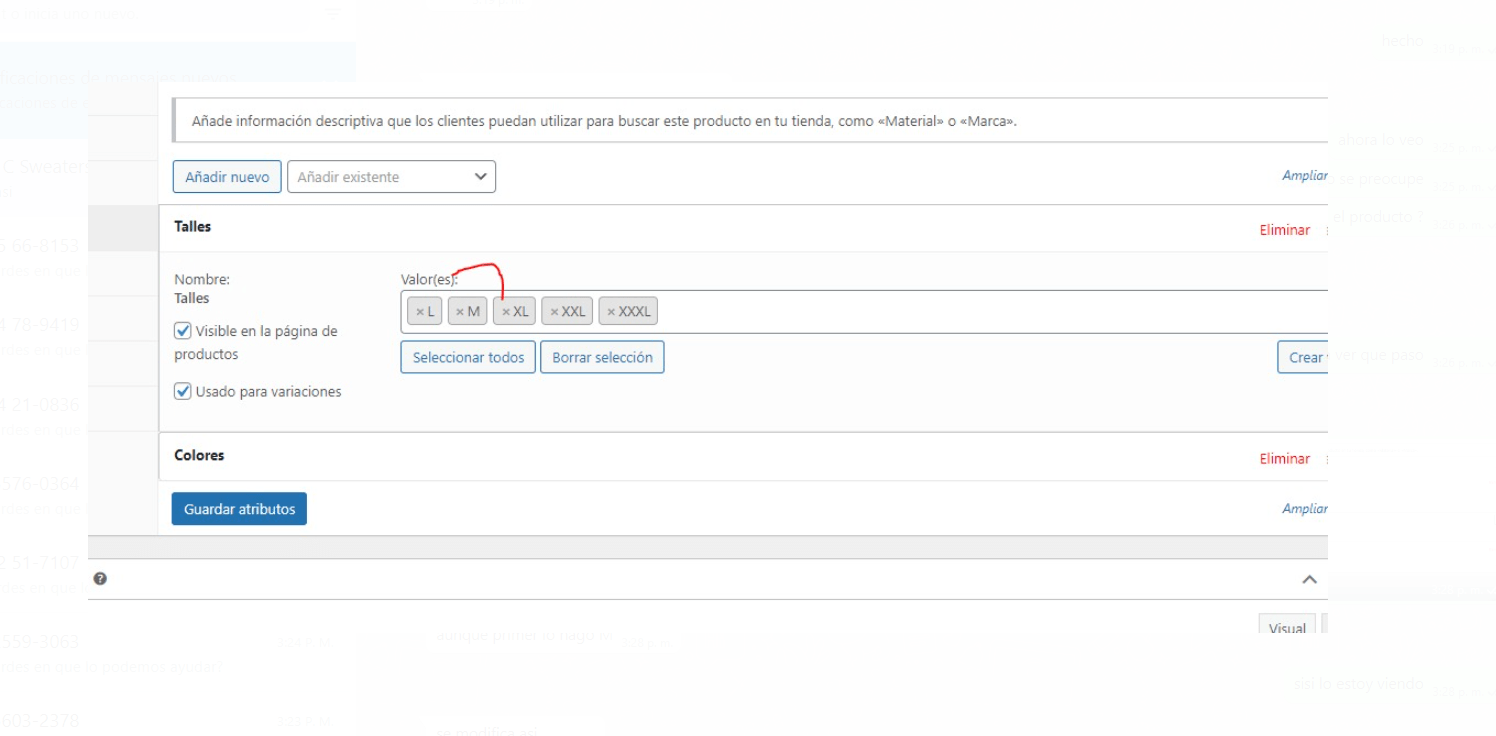Click Eliminar for Talles attribute

pyautogui.click(x=1285, y=230)
